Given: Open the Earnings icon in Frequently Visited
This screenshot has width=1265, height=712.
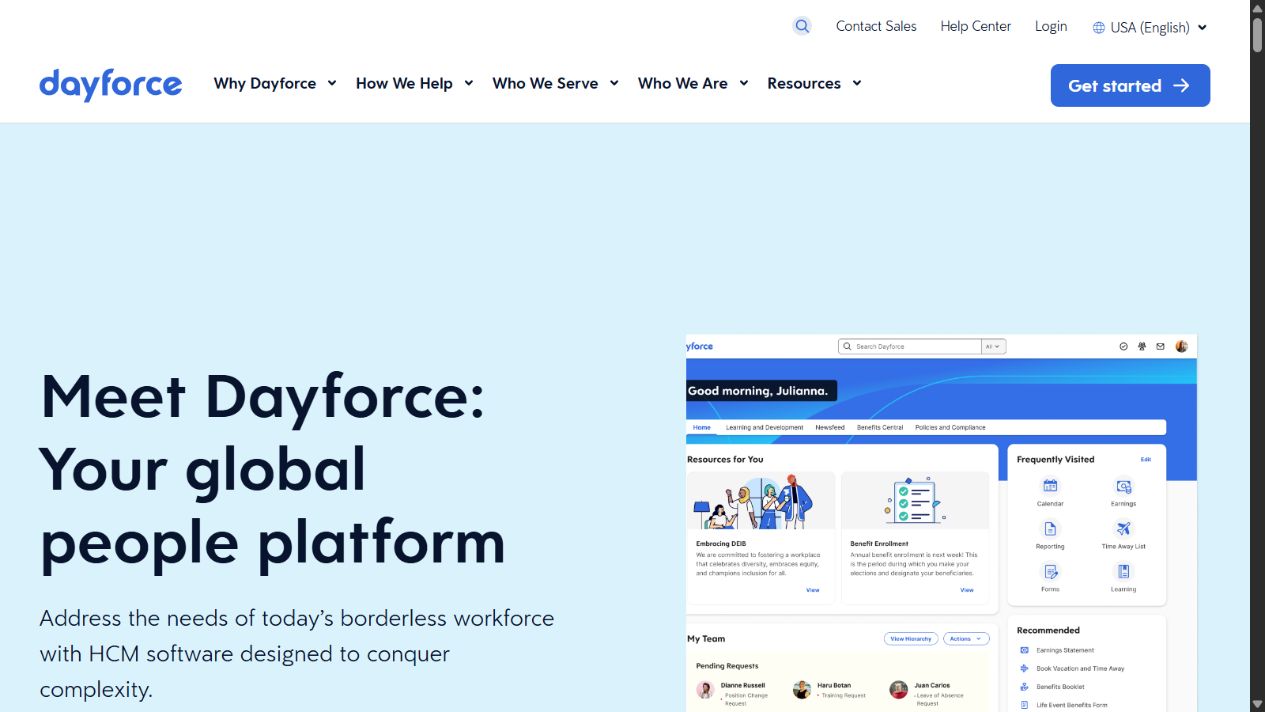Looking at the screenshot, I should 1123,486.
